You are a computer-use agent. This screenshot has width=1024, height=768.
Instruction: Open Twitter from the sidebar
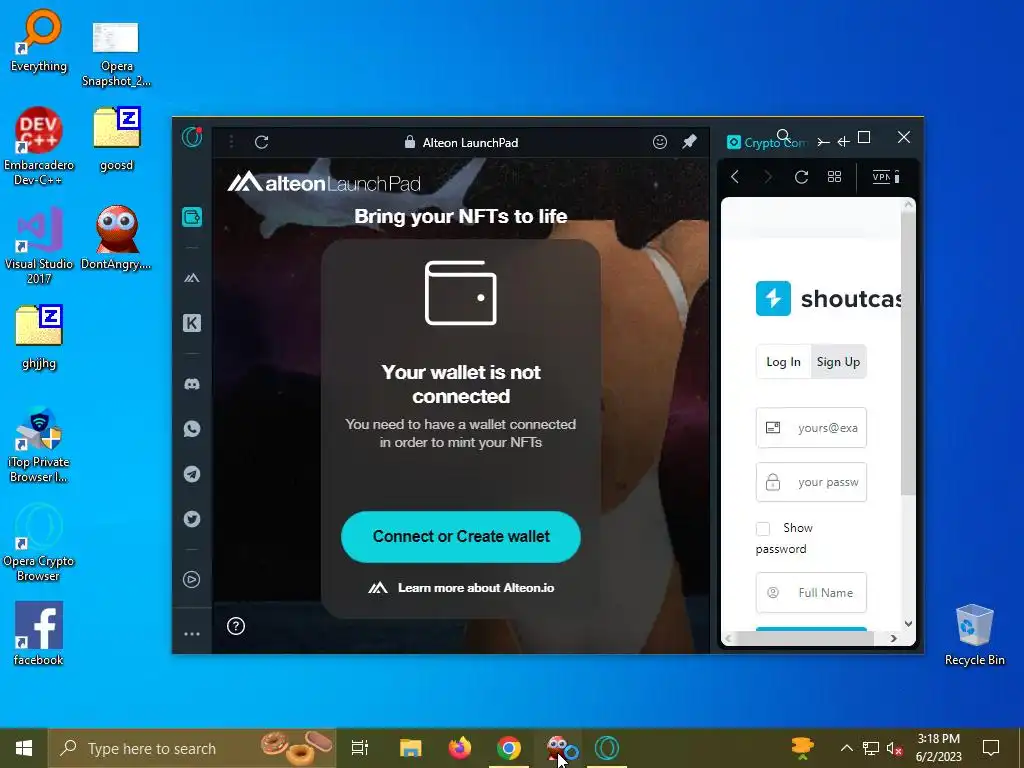[192, 519]
